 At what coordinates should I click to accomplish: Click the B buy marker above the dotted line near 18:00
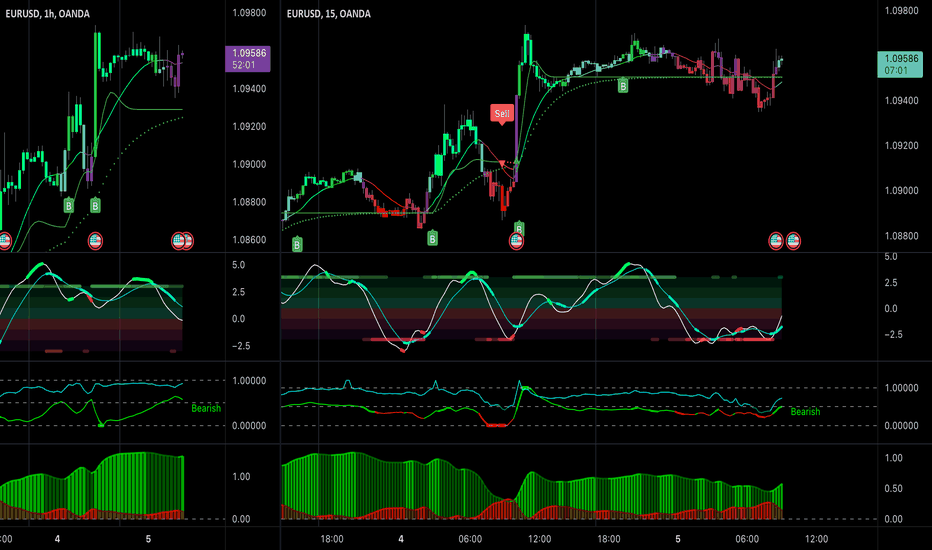tap(622, 86)
